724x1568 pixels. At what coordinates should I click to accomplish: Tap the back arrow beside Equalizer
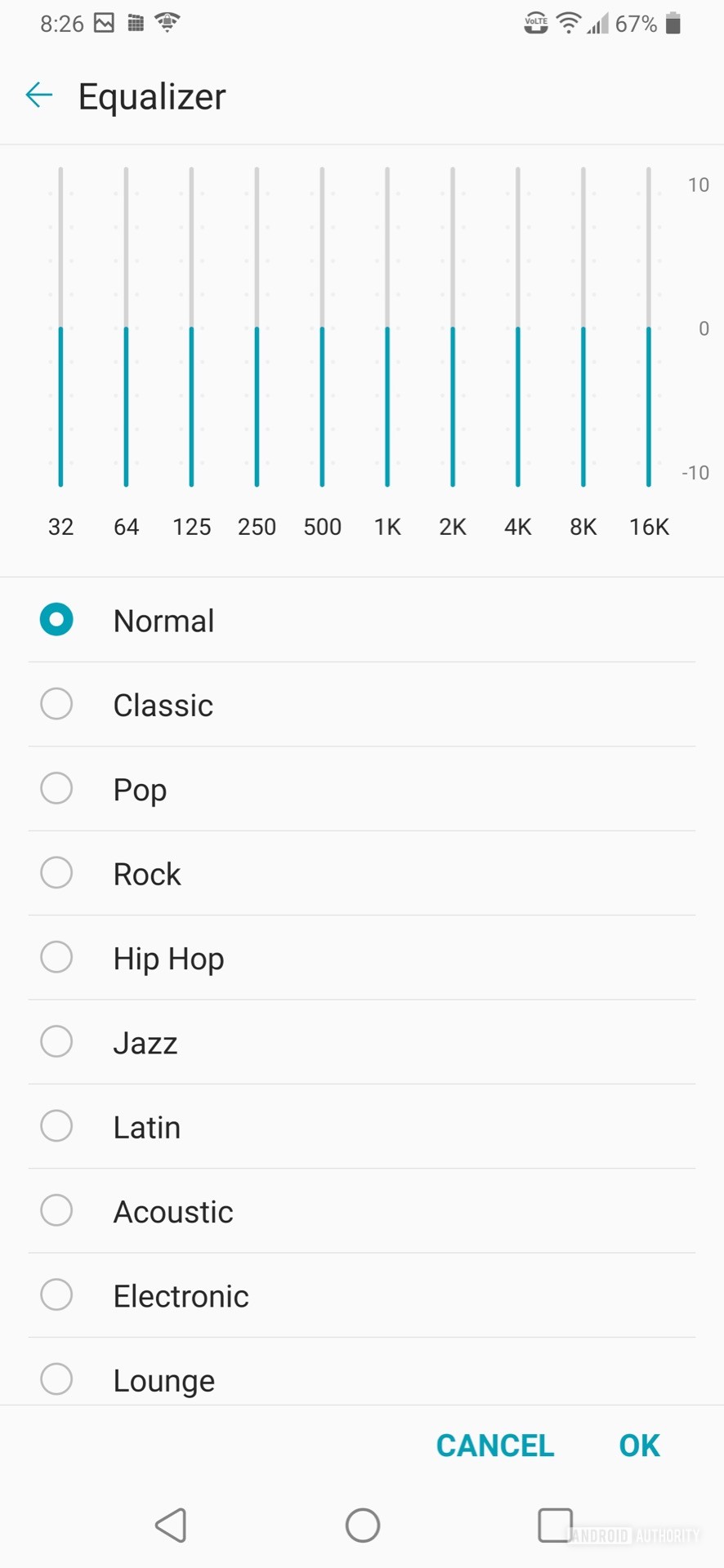(39, 96)
